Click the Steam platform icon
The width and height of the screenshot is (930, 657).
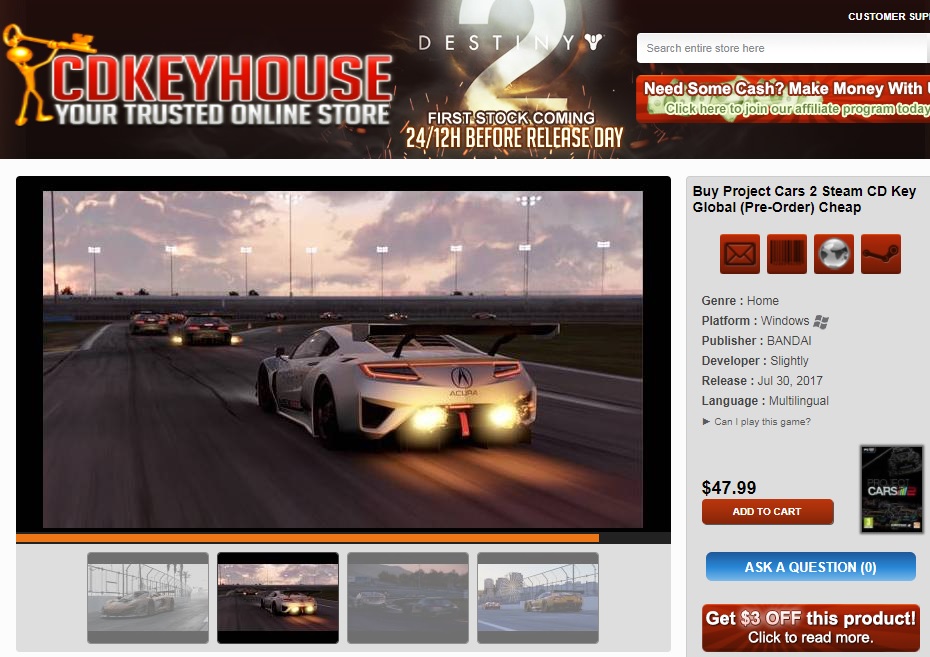881,254
